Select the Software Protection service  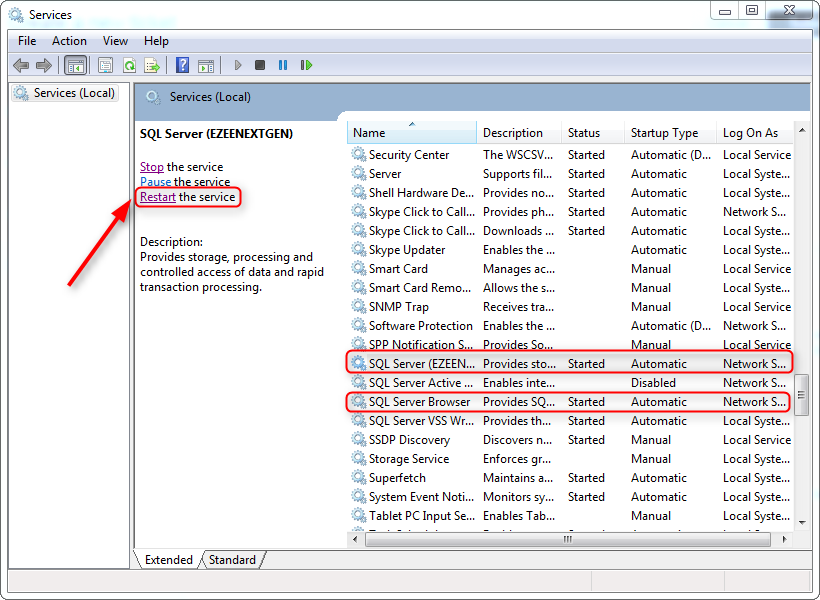pos(420,325)
